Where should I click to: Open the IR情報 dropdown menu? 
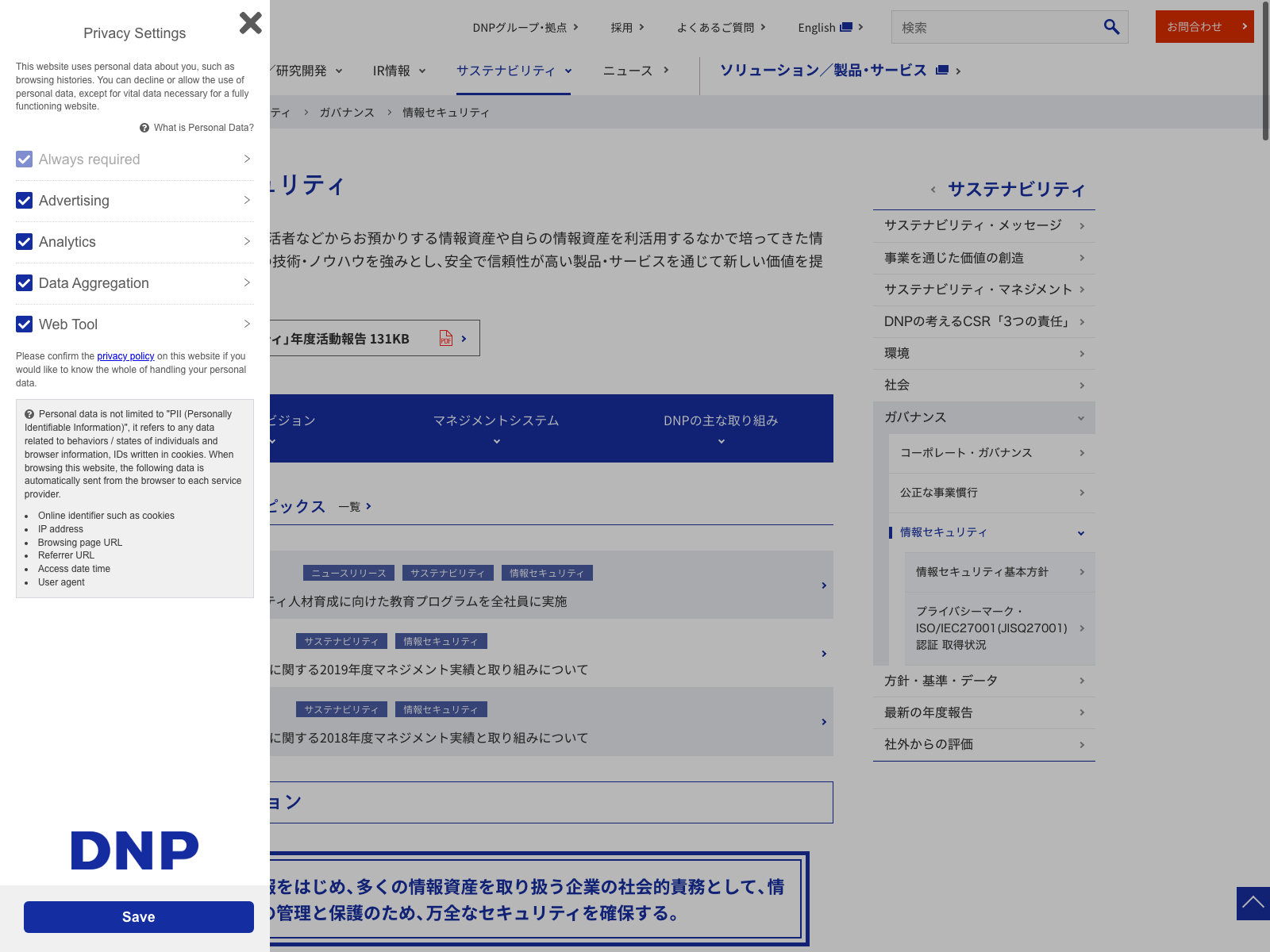[x=399, y=71]
